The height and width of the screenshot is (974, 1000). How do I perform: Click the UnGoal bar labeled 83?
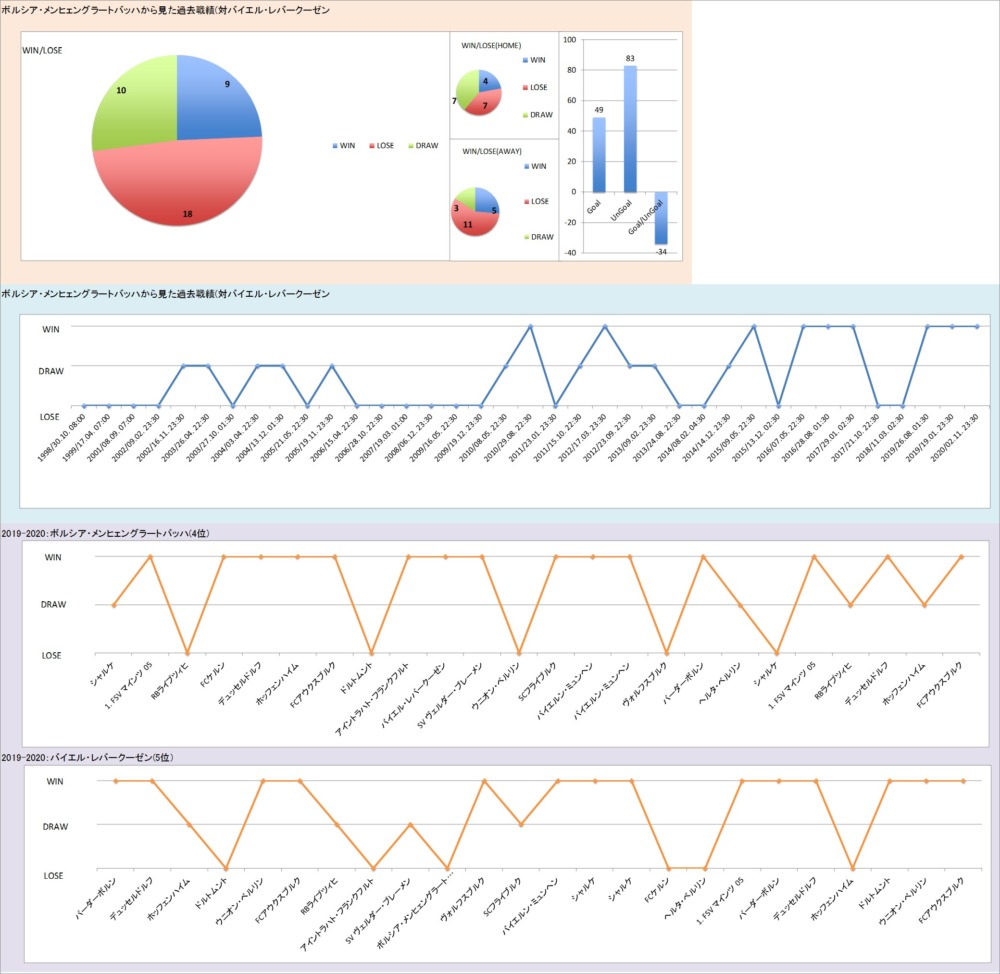click(x=630, y=128)
